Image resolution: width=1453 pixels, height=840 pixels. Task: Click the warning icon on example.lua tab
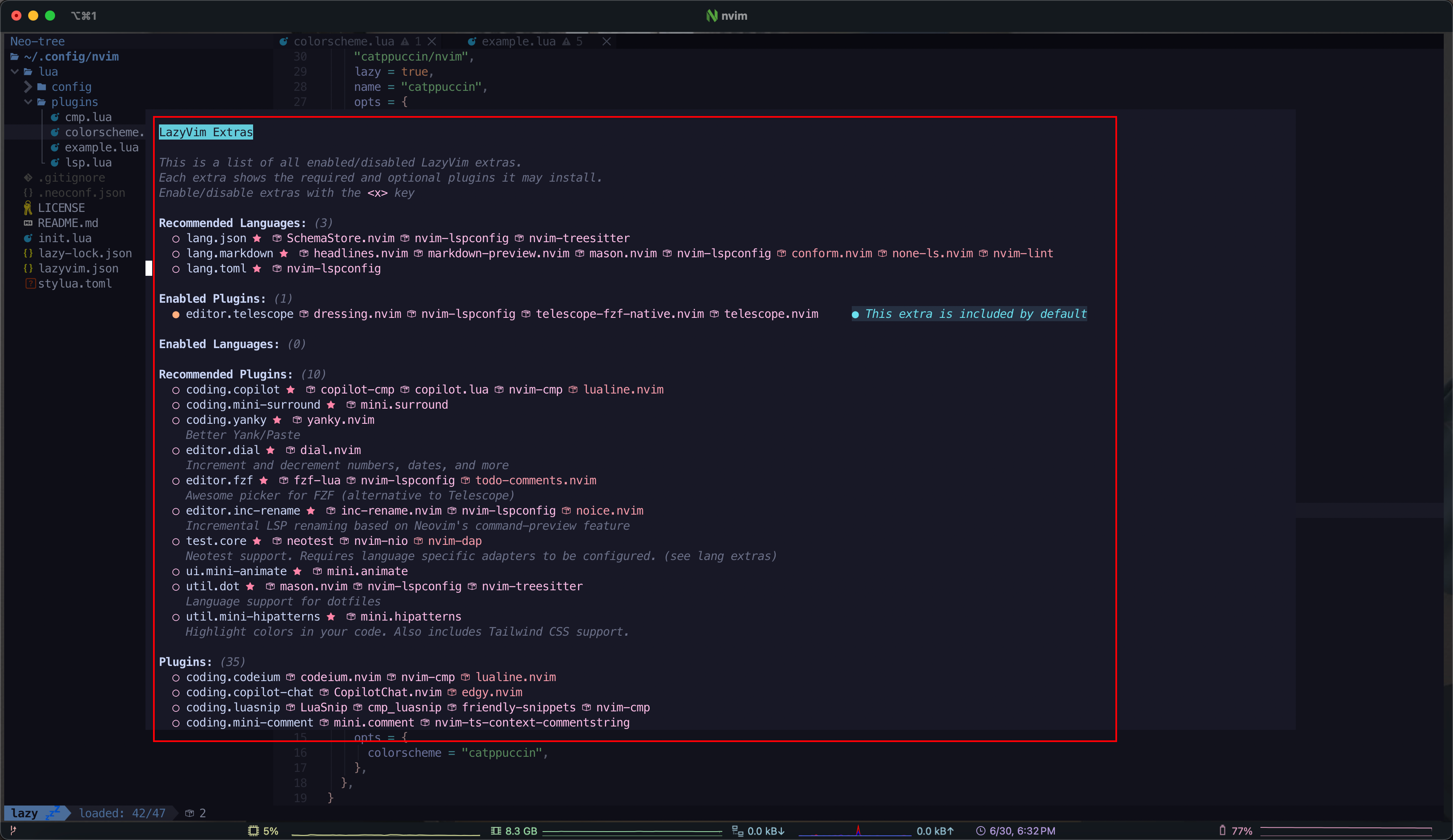point(566,42)
